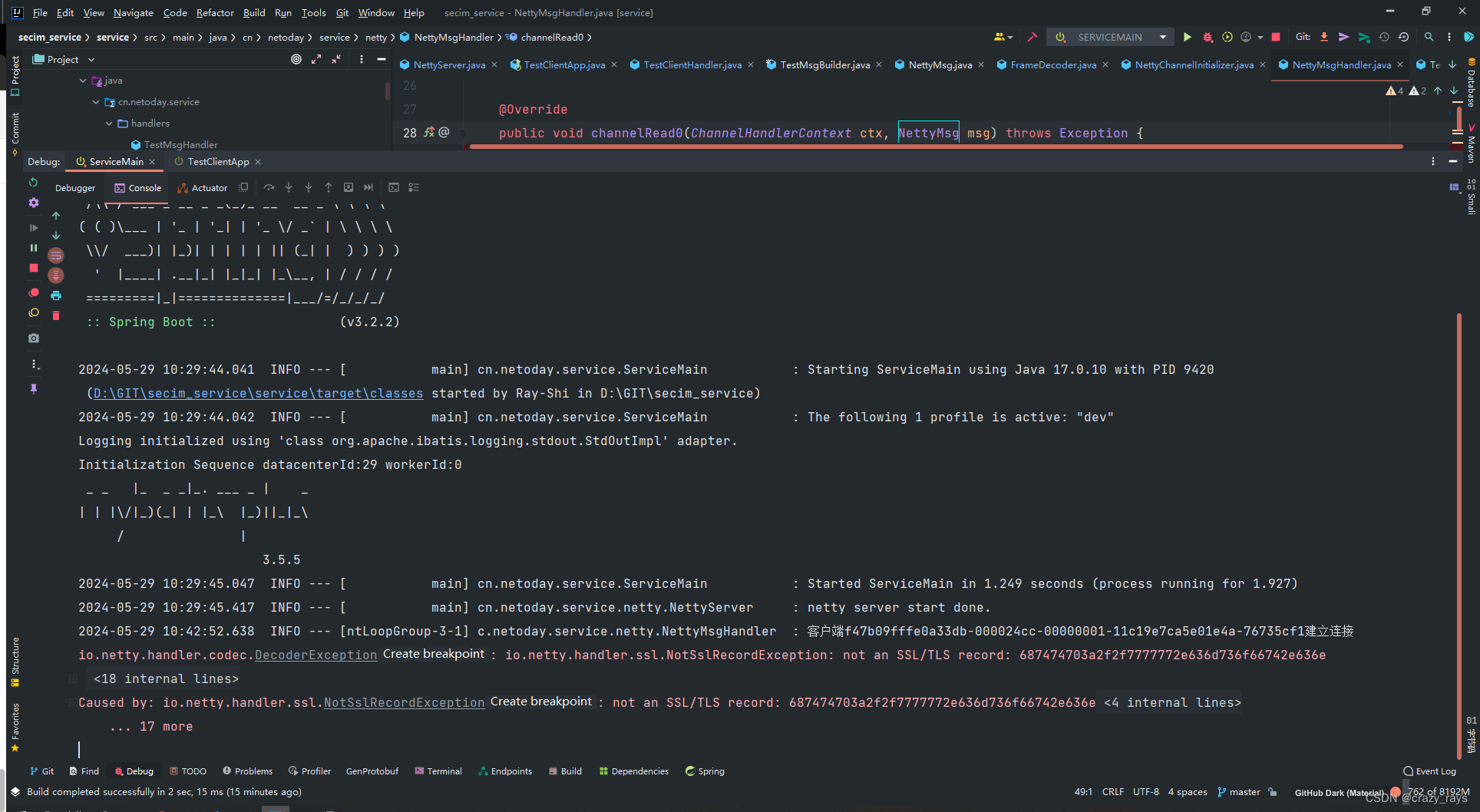Open the Problems tool window

pos(247,771)
